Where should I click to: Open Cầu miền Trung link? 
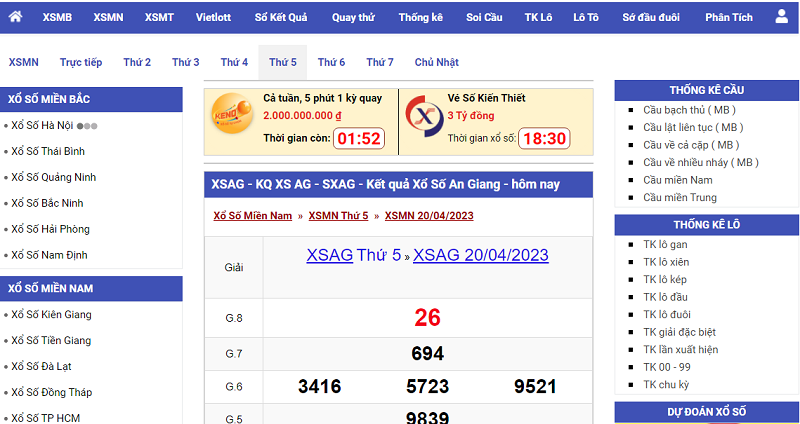[x=680, y=197]
